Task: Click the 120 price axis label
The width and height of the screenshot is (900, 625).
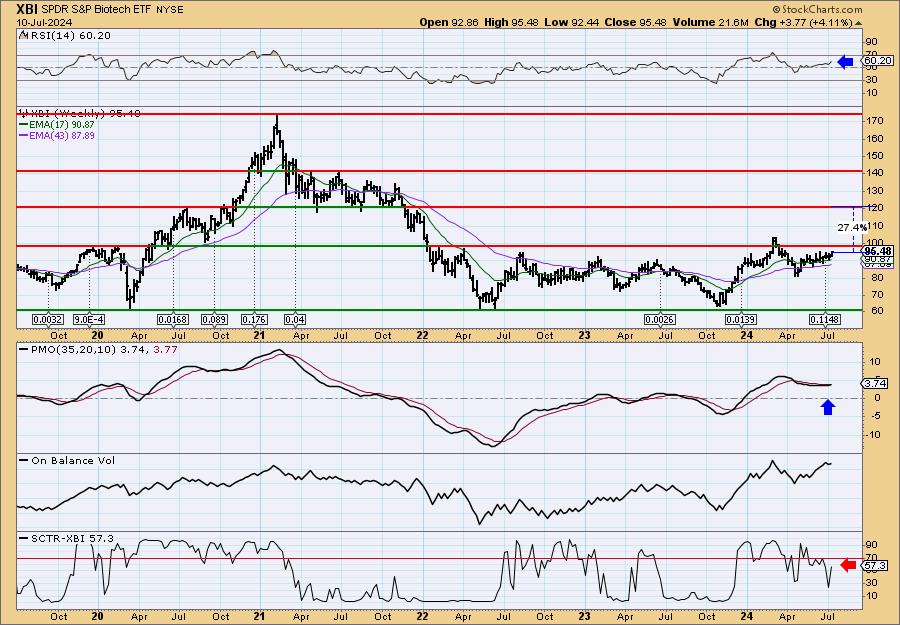Action: click(875, 207)
